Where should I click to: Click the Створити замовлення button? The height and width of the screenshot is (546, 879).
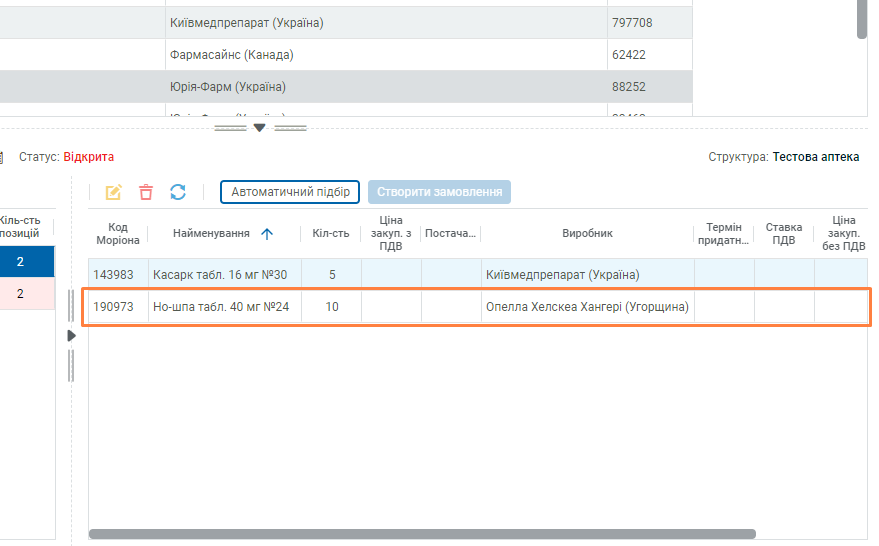point(439,192)
